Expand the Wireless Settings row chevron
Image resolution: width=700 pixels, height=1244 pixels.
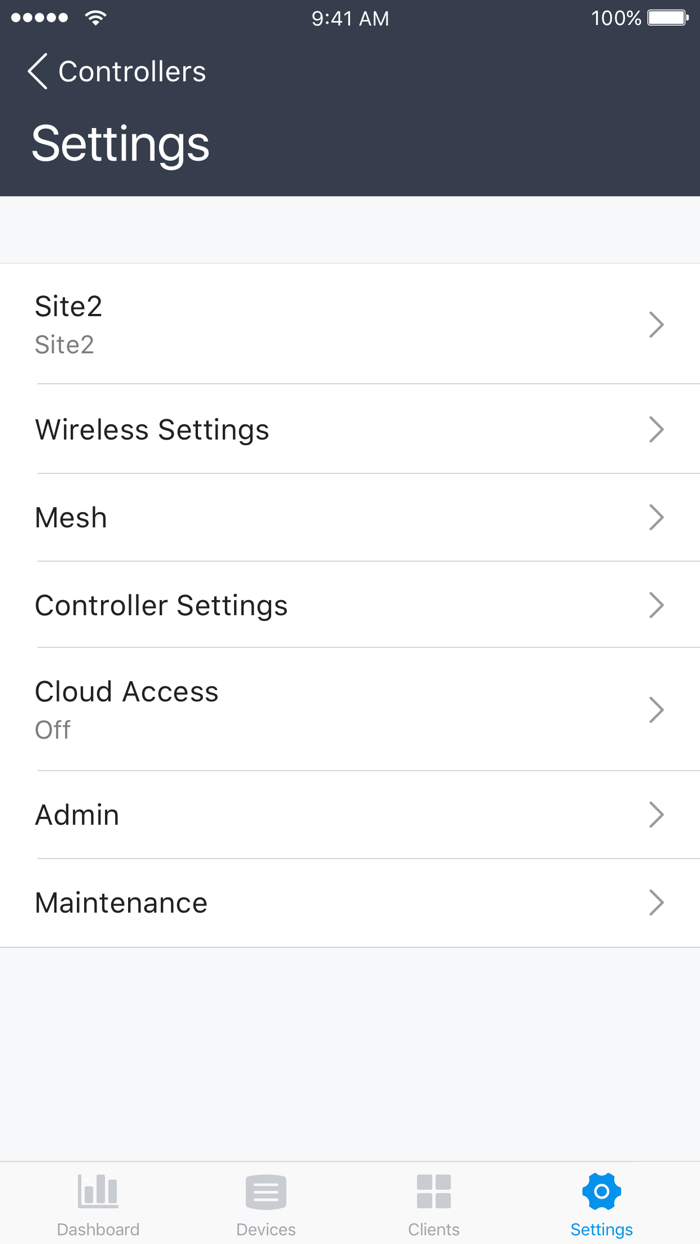[656, 429]
